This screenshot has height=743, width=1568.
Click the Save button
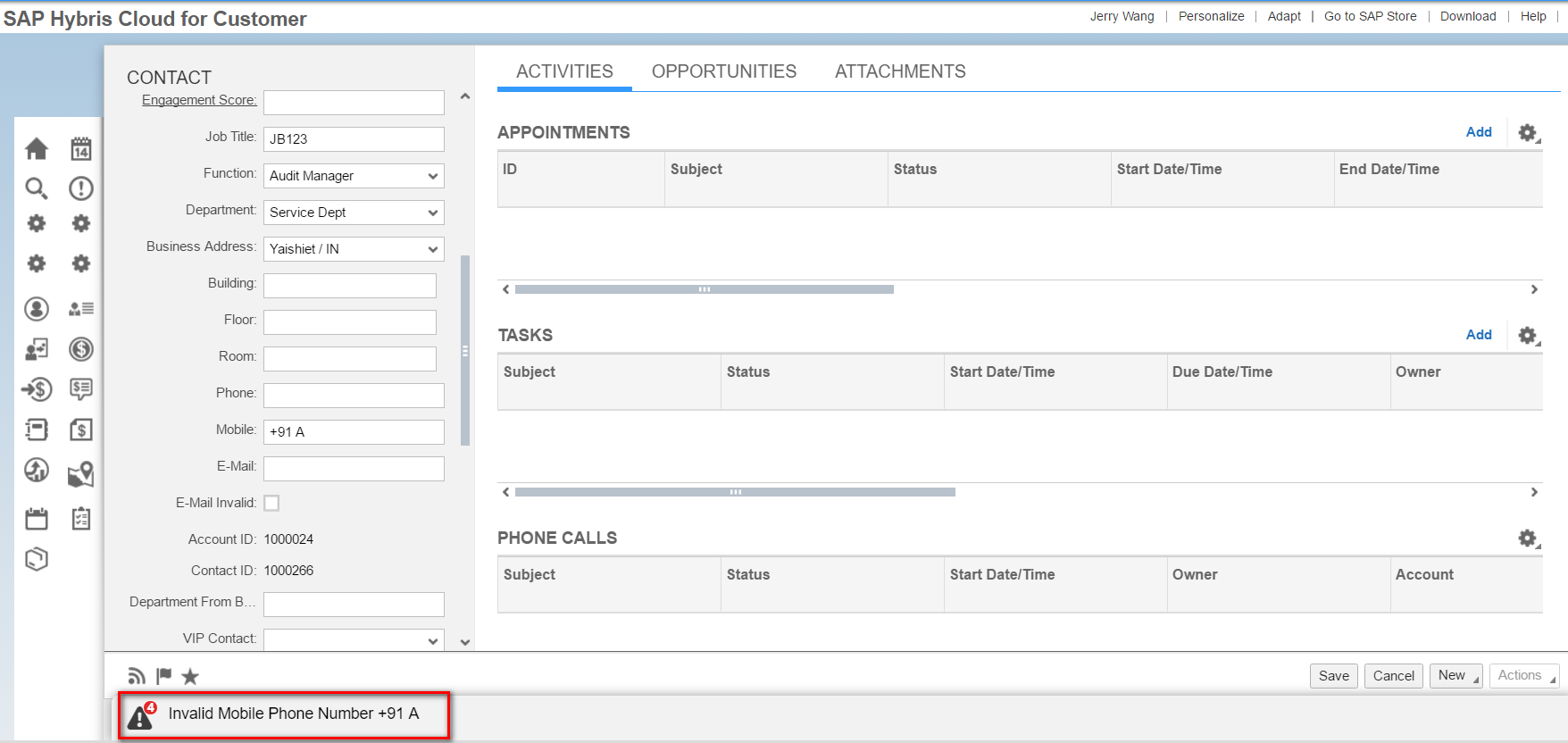[x=1334, y=676]
